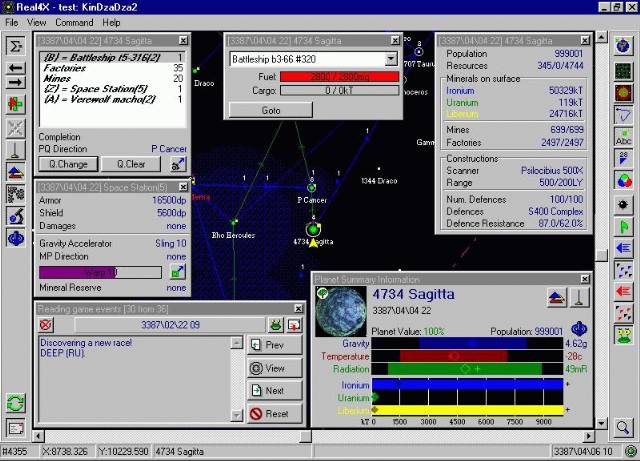Click the Goto button
This screenshot has height=461, width=640.
[x=271, y=110]
